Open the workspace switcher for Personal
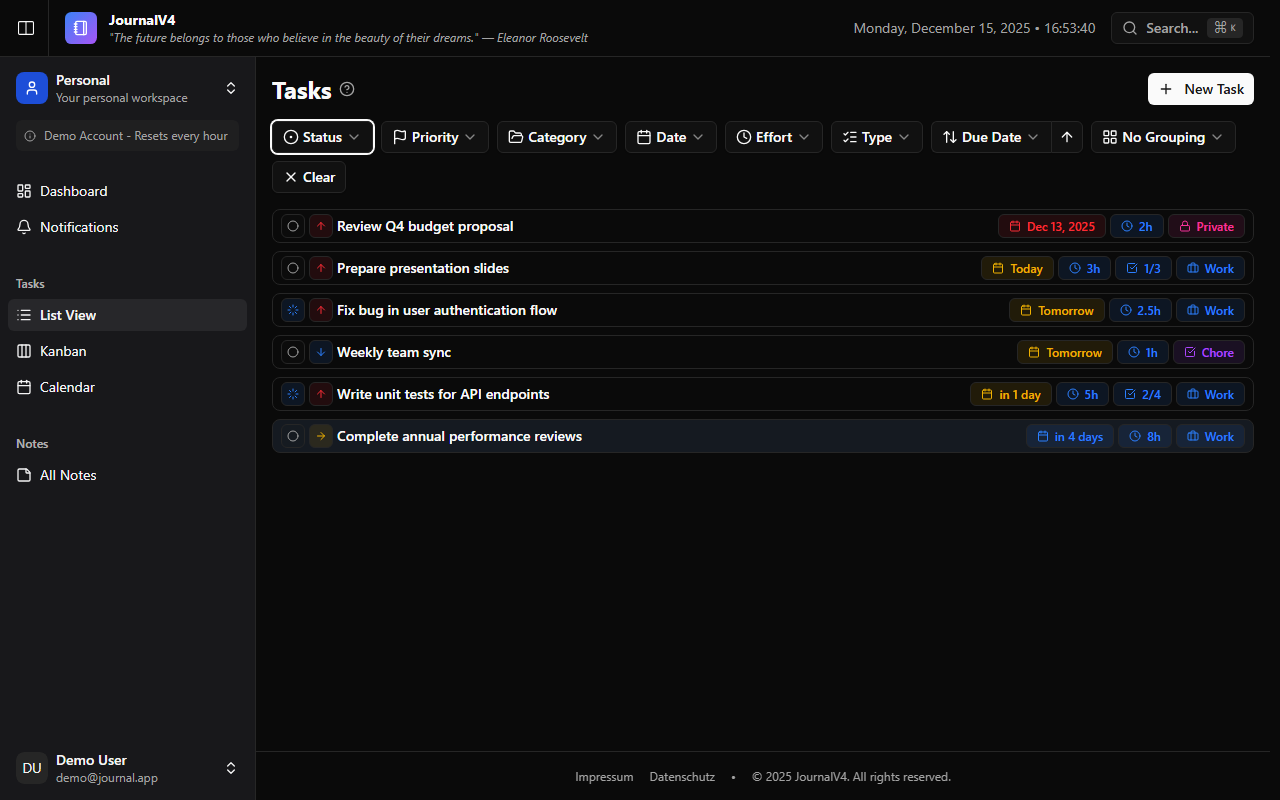Image resolution: width=1280 pixels, height=800 pixels. 231,88
